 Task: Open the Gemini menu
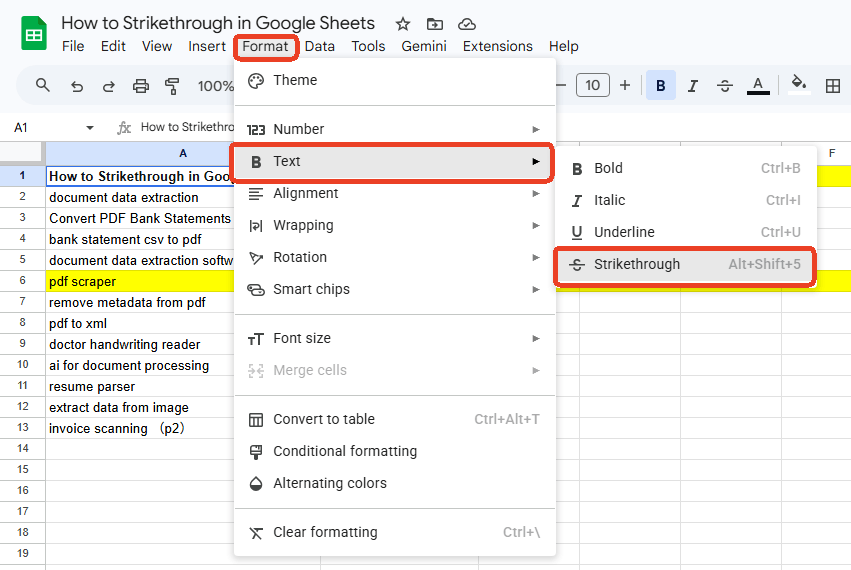[x=424, y=46]
